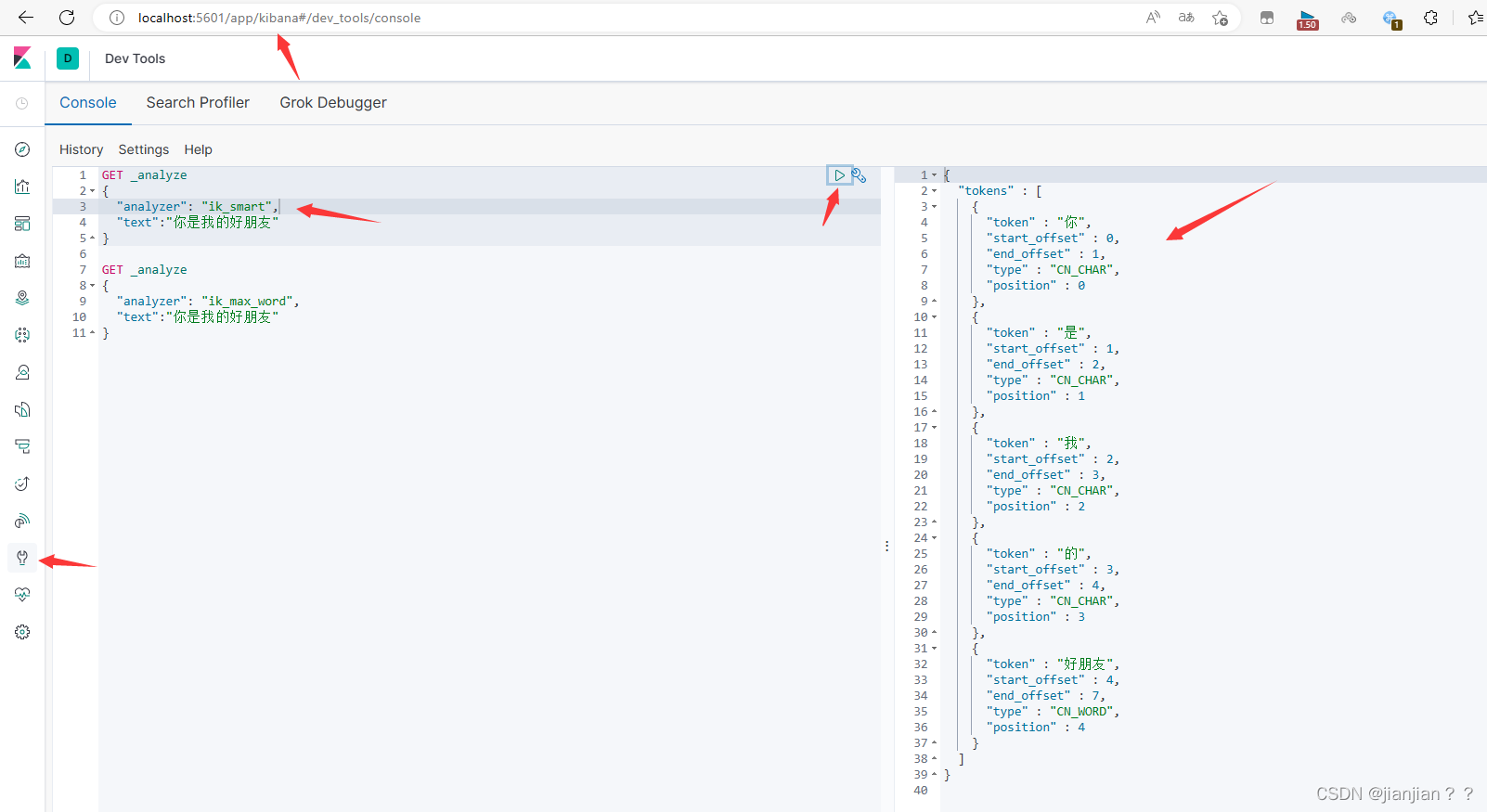The width and height of the screenshot is (1487, 812).
Task: Select Dev Tools wrench icon in sidebar
Action: pyautogui.click(x=22, y=558)
